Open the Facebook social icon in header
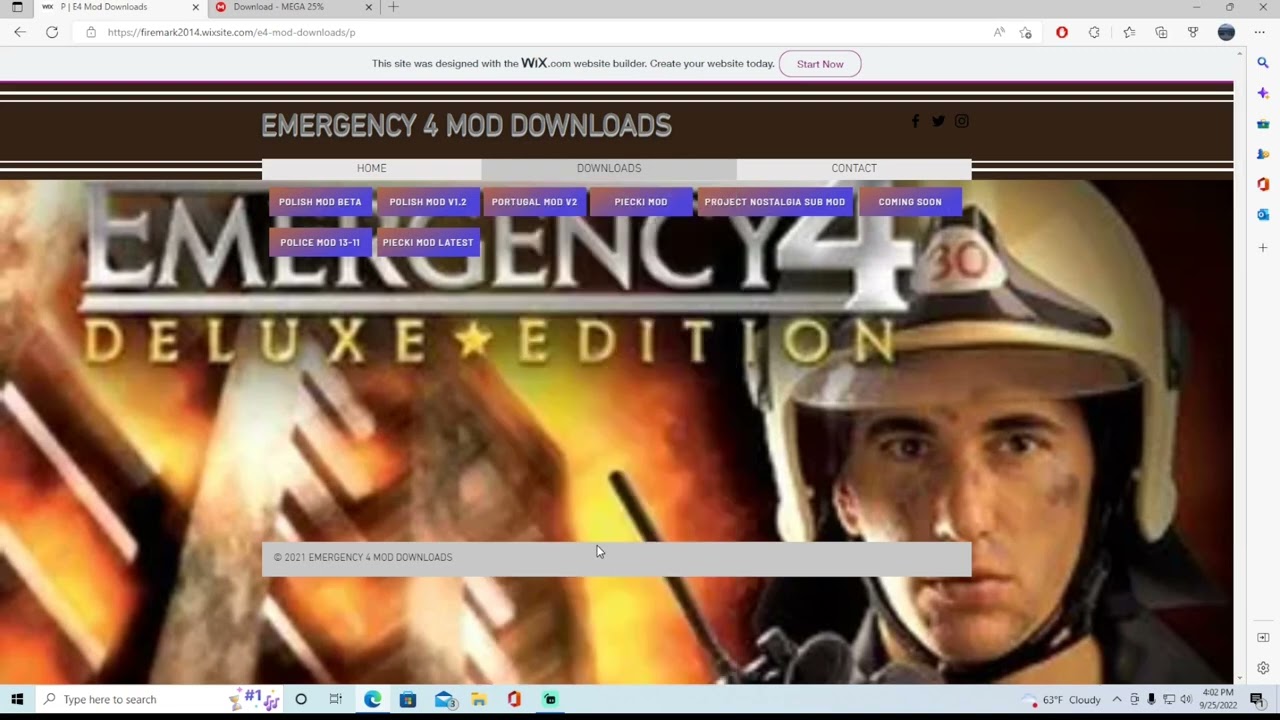The height and width of the screenshot is (720, 1280). point(915,121)
